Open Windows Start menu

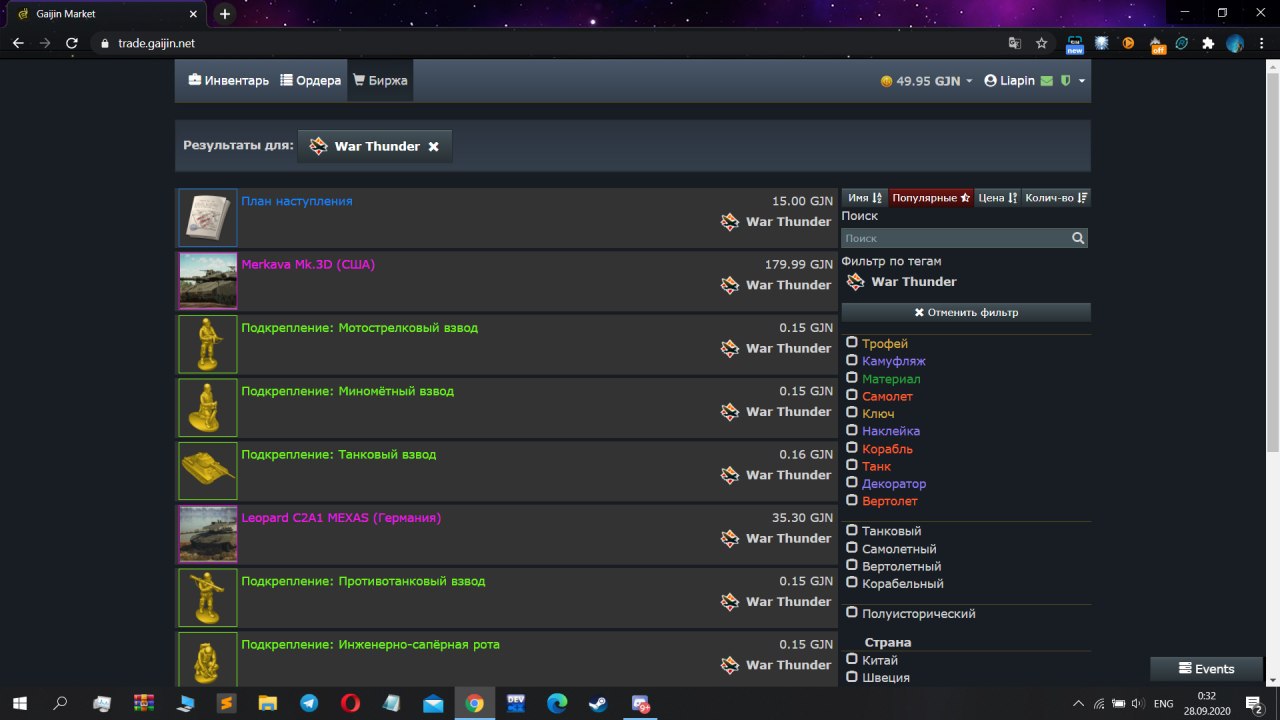(19, 704)
